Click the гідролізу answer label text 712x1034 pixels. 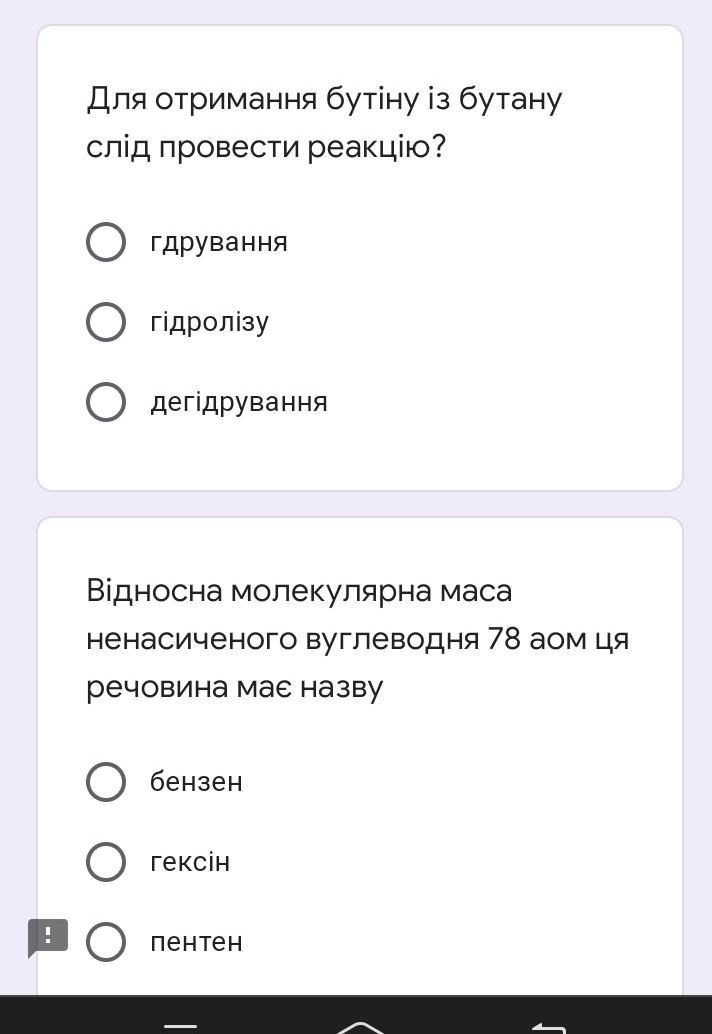(x=210, y=322)
